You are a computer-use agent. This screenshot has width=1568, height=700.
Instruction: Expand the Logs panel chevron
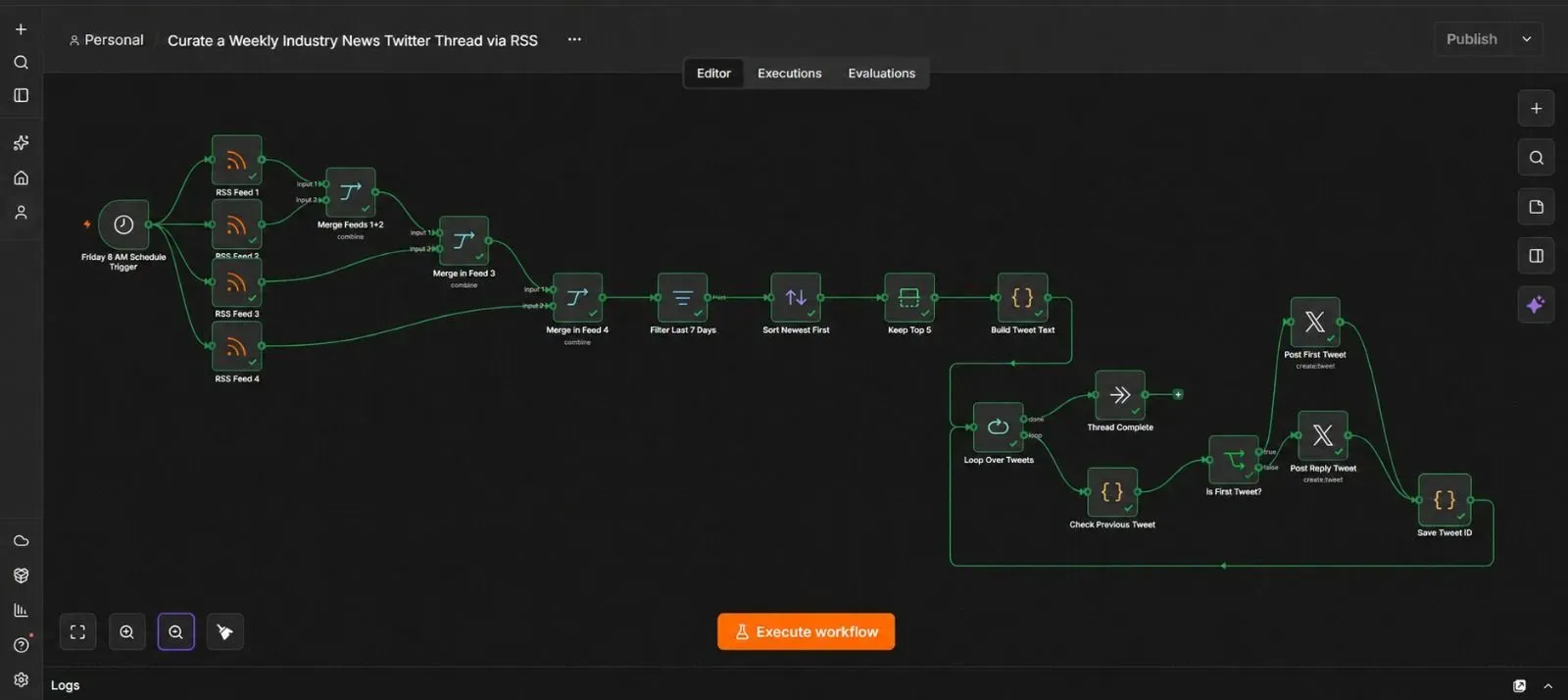[x=1547, y=686]
